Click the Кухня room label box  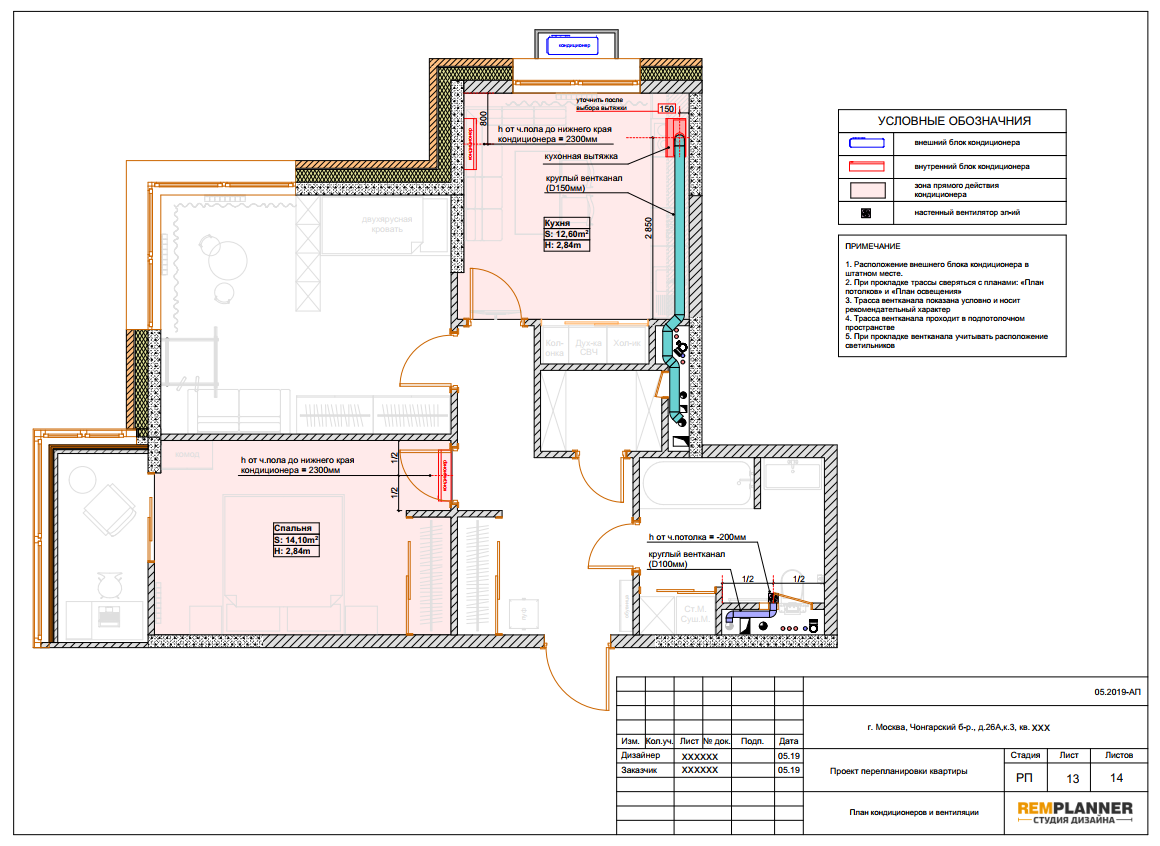pyautogui.click(x=567, y=234)
